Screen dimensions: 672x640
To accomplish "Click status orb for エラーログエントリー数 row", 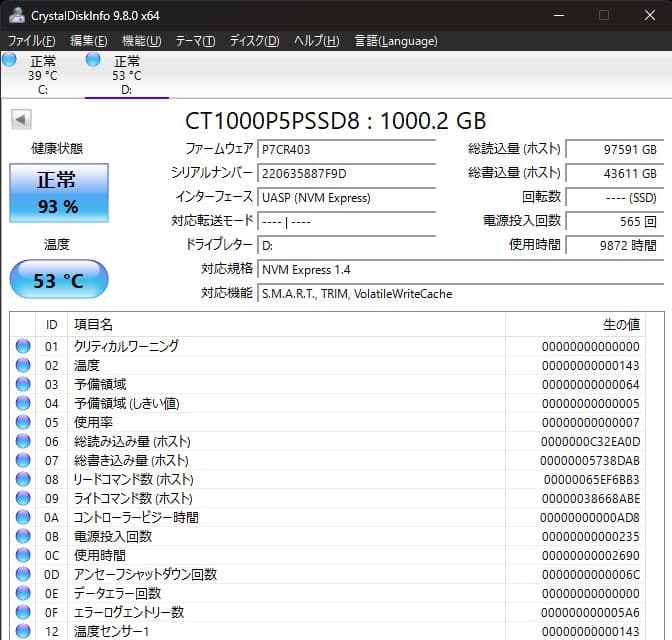I will click(x=23, y=612).
